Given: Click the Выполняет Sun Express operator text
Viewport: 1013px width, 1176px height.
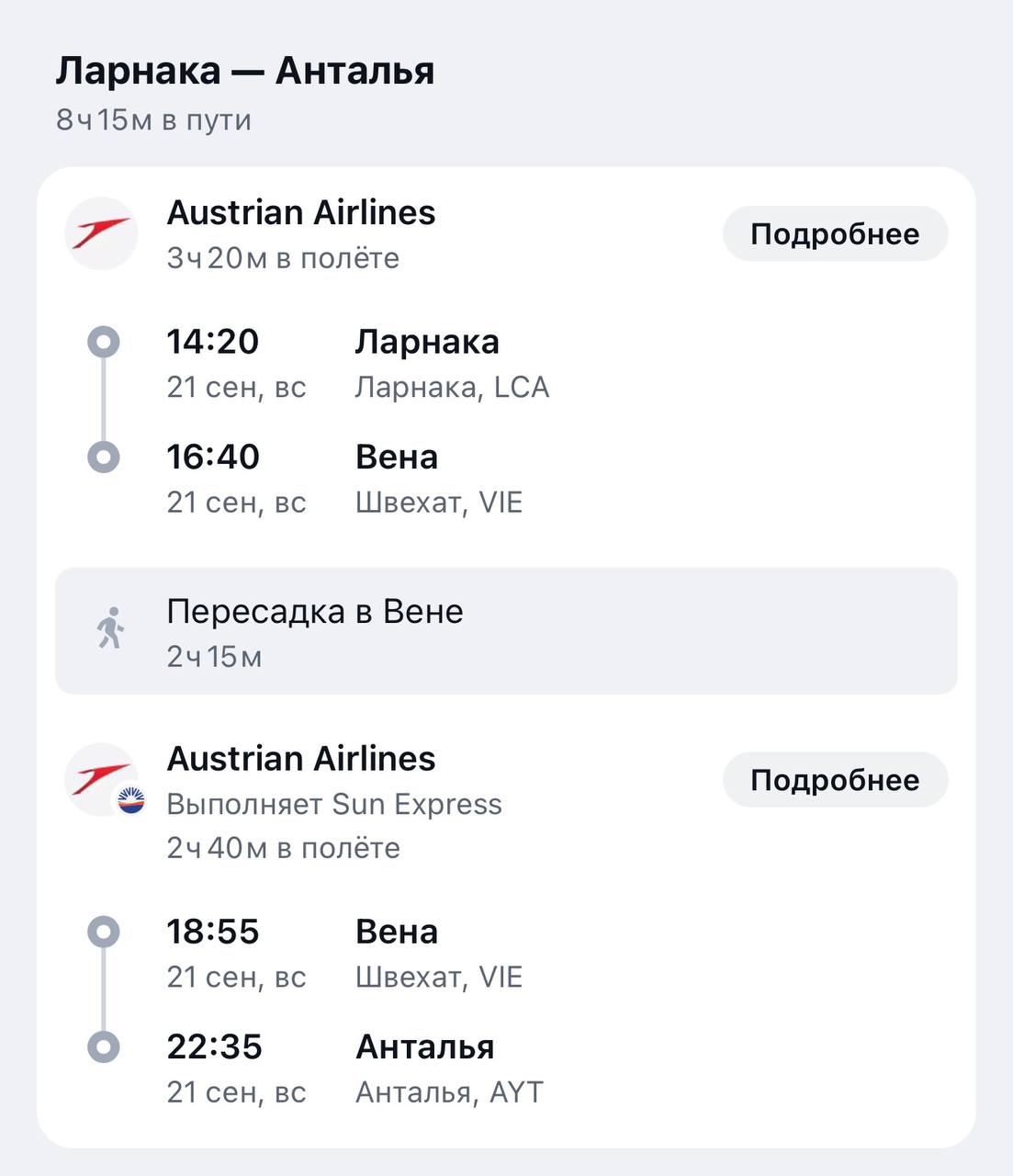Looking at the screenshot, I should click(334, 804).
